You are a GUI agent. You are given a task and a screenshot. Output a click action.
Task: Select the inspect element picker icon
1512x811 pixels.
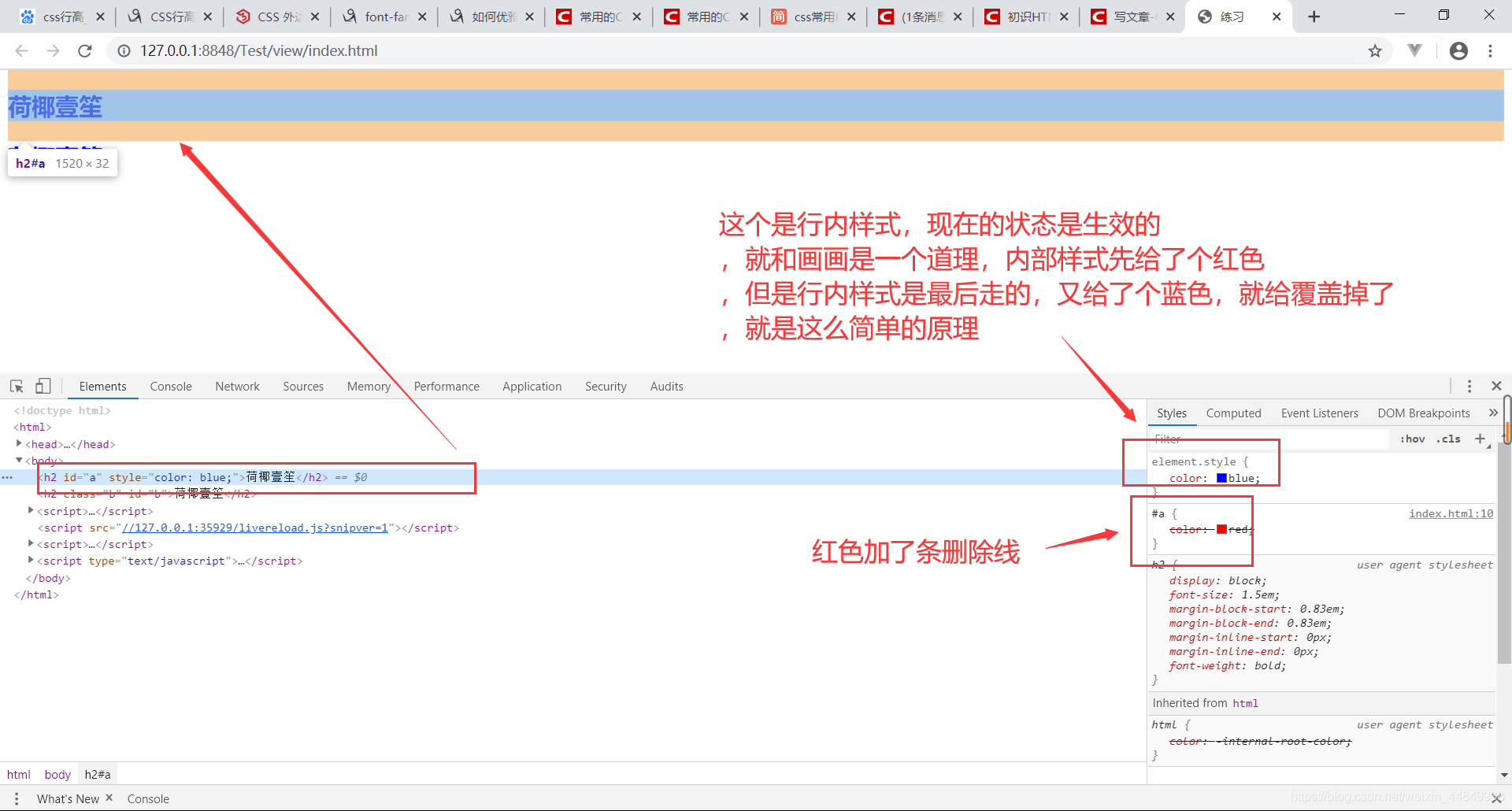pyautogui.click(x=17, y=386)
